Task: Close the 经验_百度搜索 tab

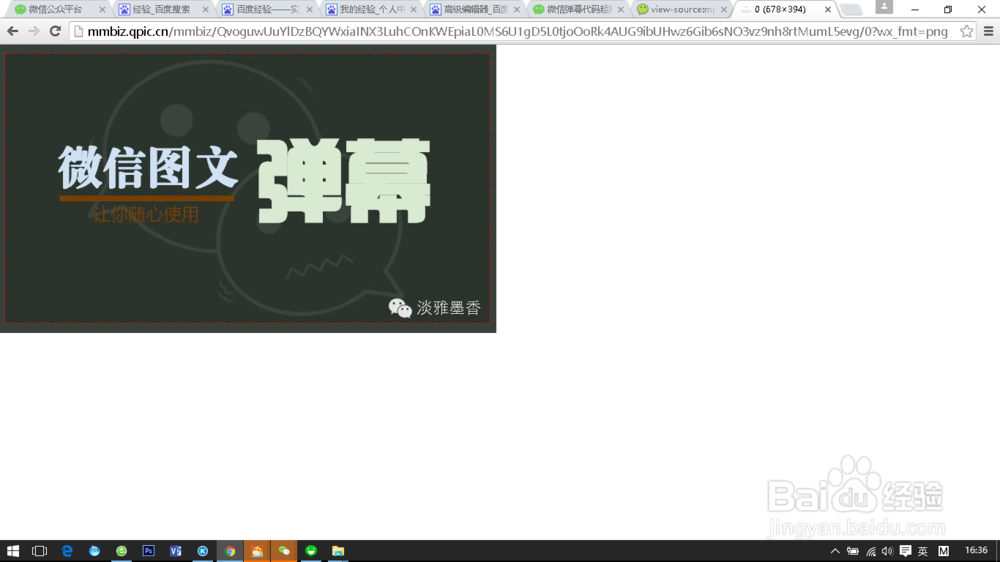Action: click(205, 10)
